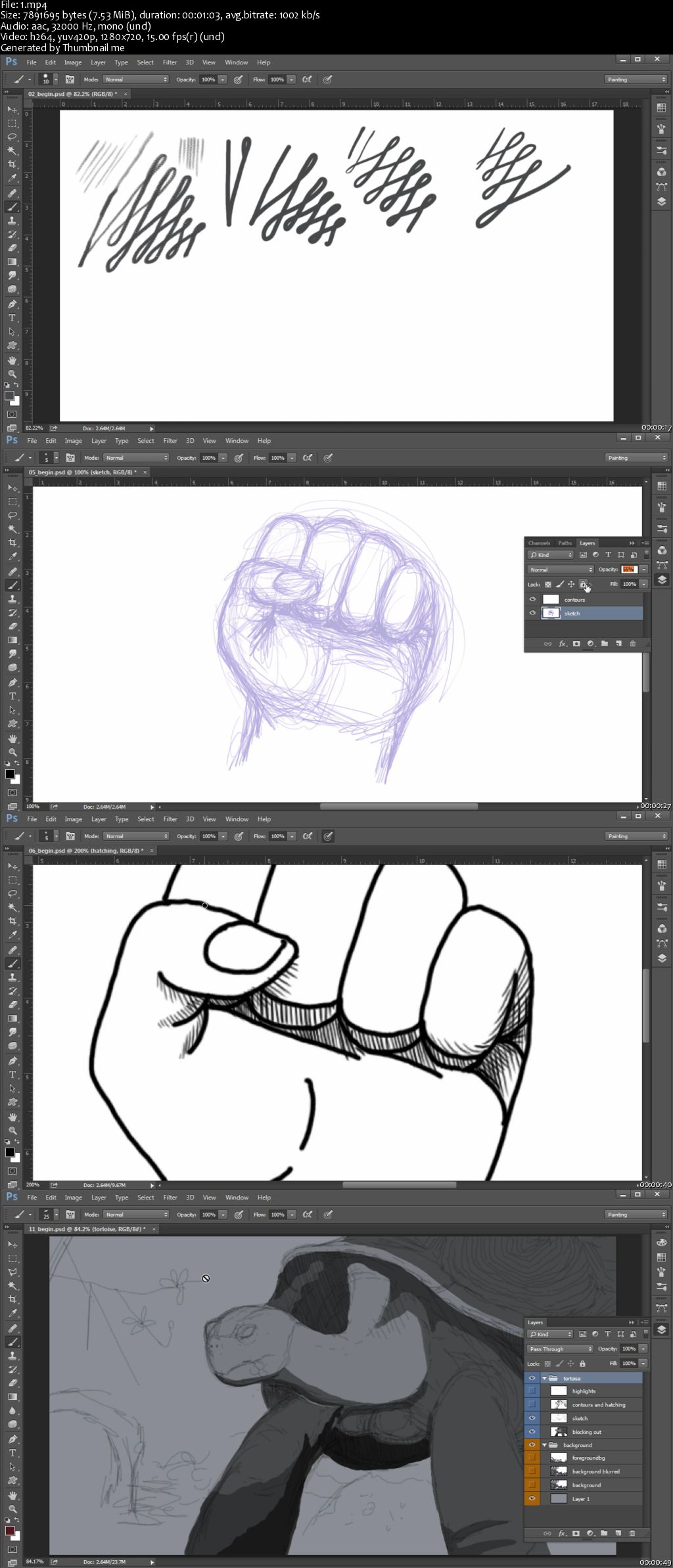Pick the Lasso tool in the 02_begin.psd window
The image size is (673, 1568).
12,137
